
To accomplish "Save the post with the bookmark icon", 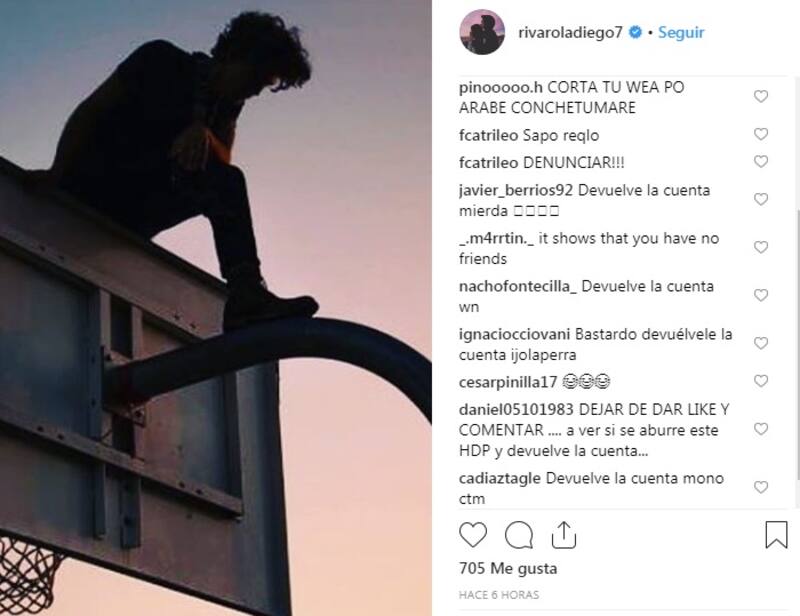I will click(x=776, y=534).
